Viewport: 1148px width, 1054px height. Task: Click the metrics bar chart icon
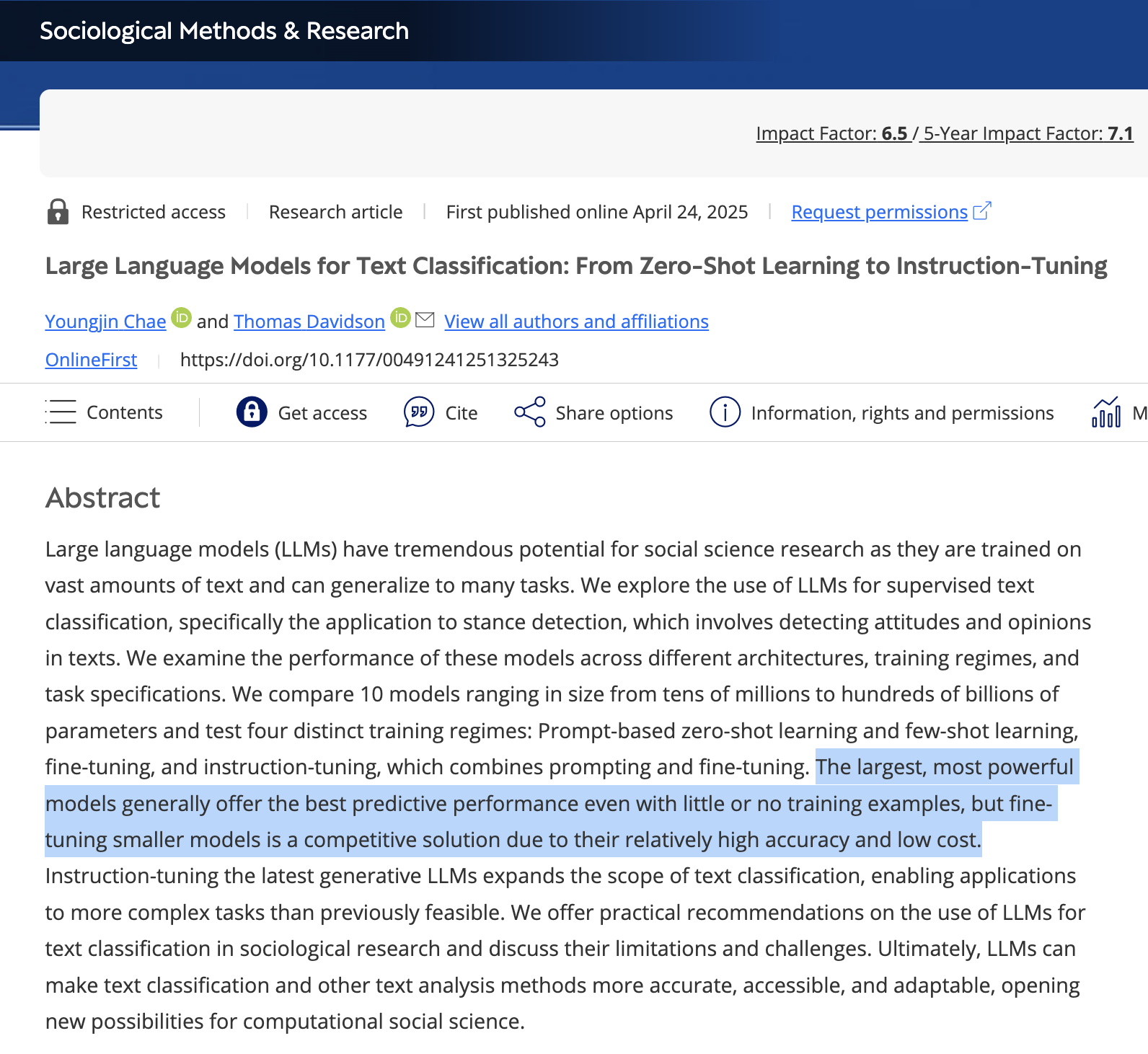1106,412
